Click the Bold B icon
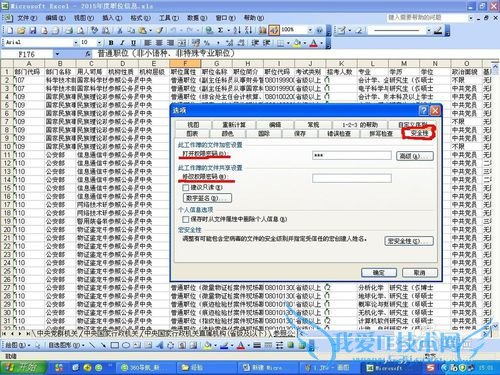The image size is (500, 375). [111, 43]
